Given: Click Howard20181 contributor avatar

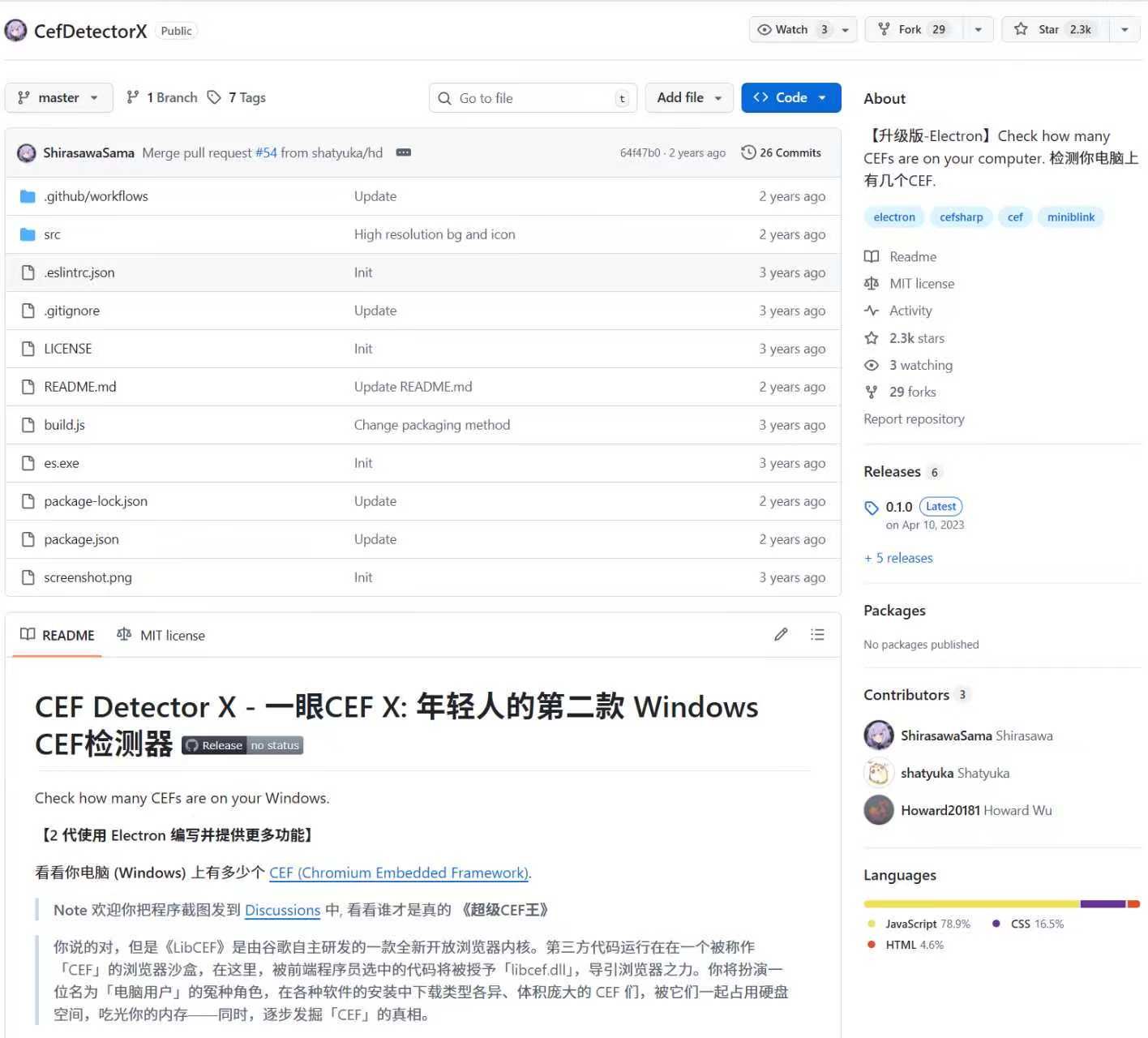Looking at the screenshot, I should (879, 810).
